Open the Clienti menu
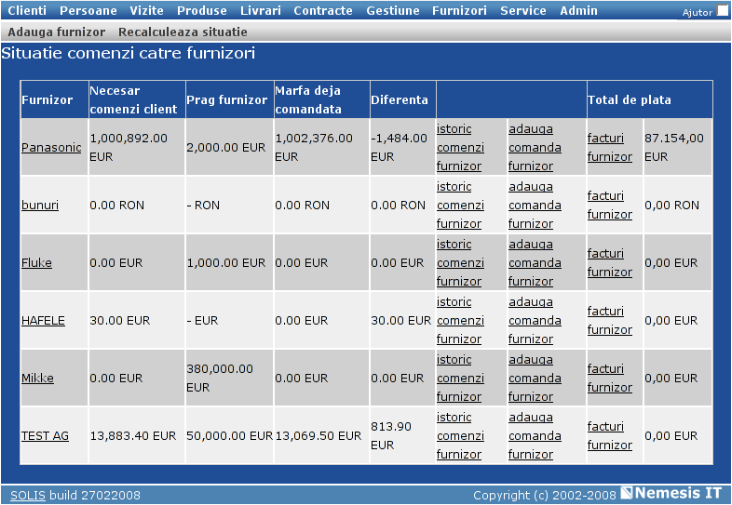This screenshot has height=505, width=732. point(27,10)
